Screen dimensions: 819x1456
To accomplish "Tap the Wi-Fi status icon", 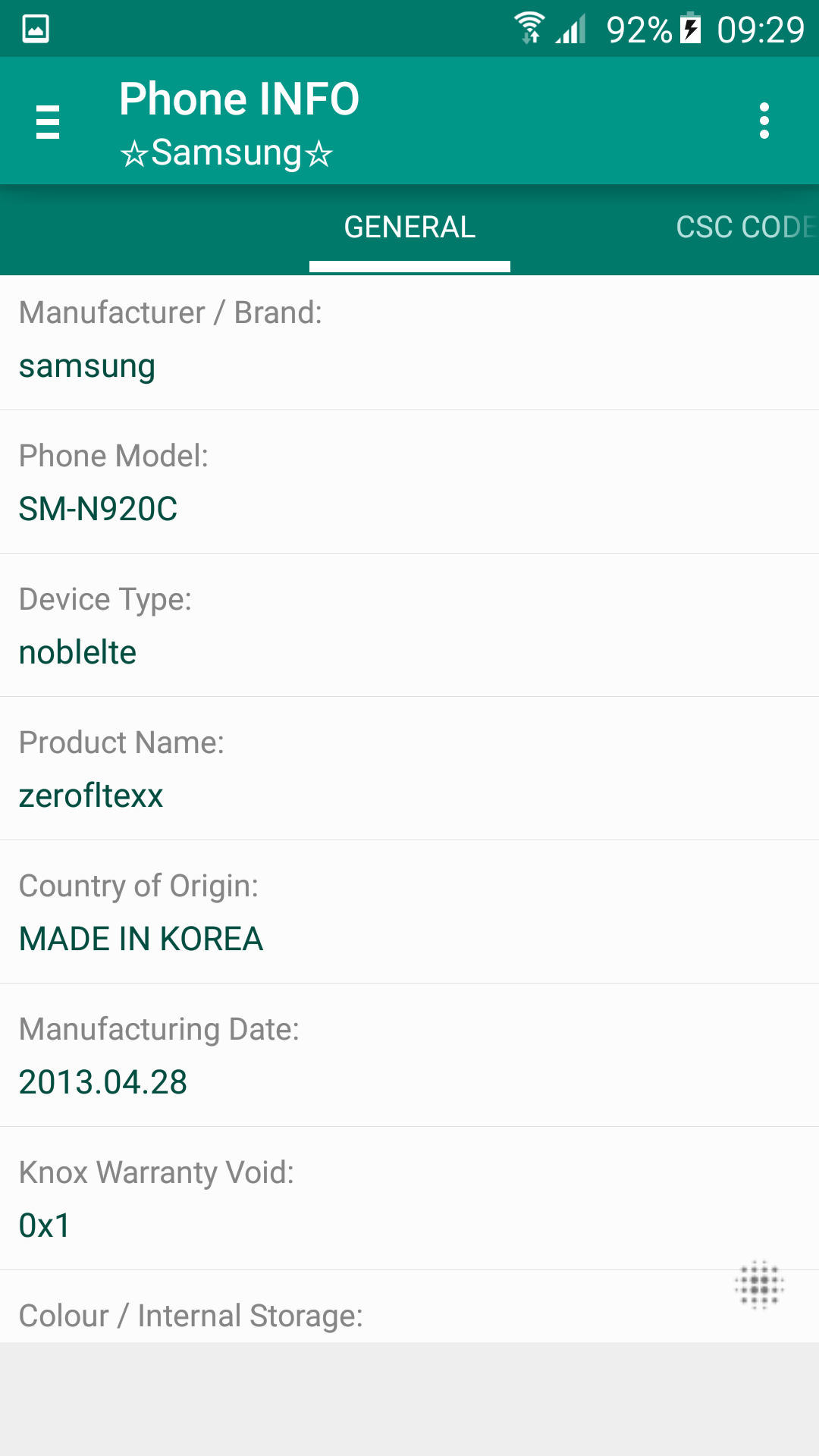I will 529,29.
